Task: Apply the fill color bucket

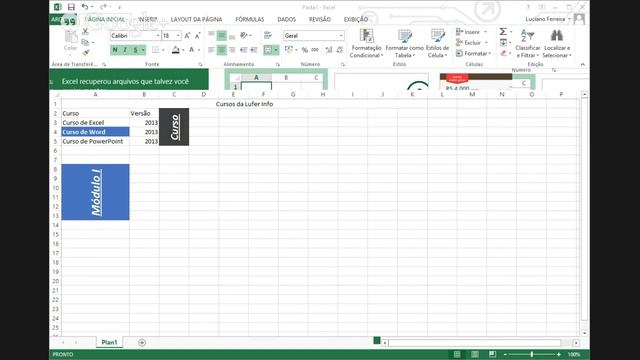Action: (176, 50)
